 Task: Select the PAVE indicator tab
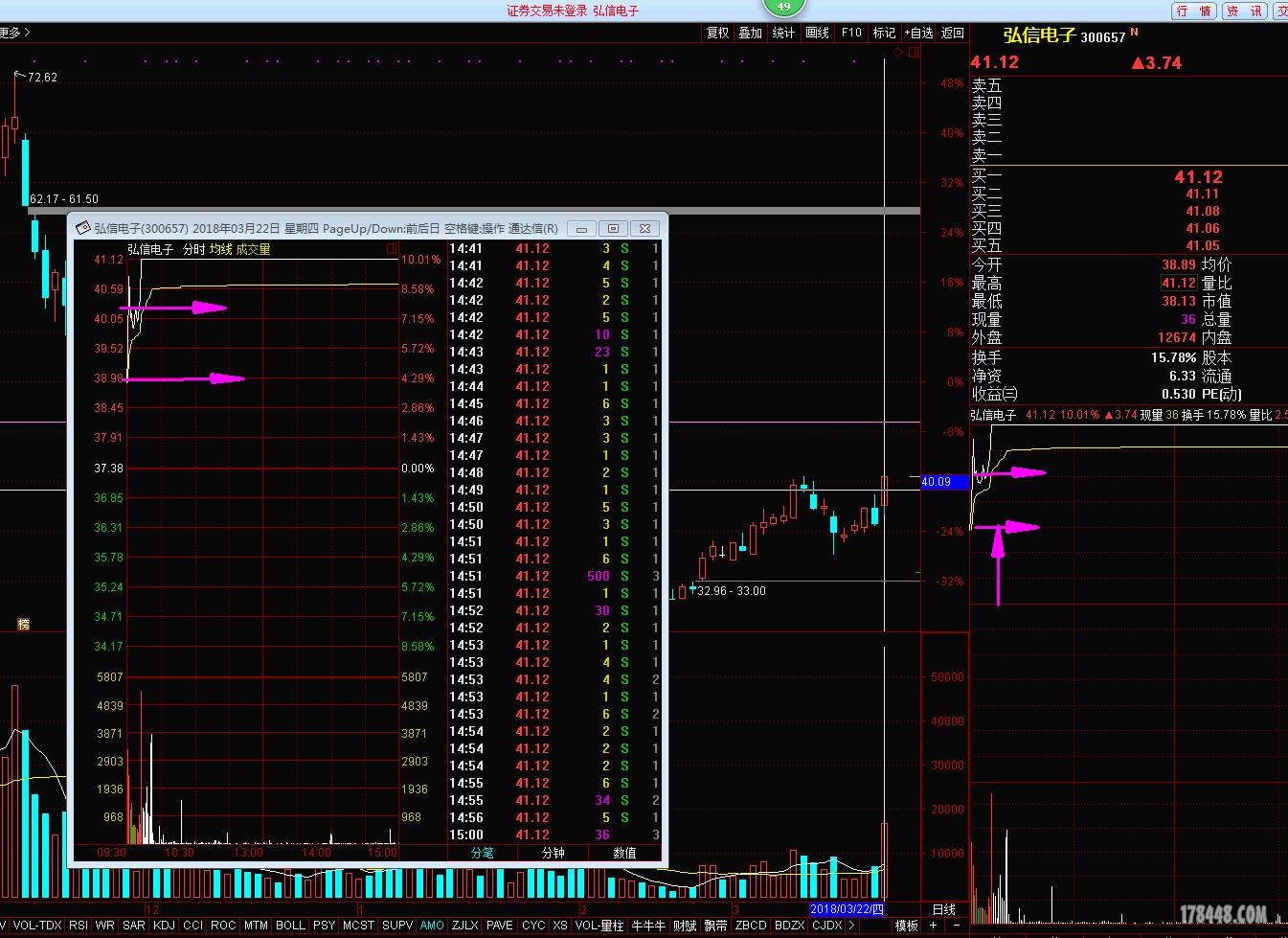pos(500,926)
